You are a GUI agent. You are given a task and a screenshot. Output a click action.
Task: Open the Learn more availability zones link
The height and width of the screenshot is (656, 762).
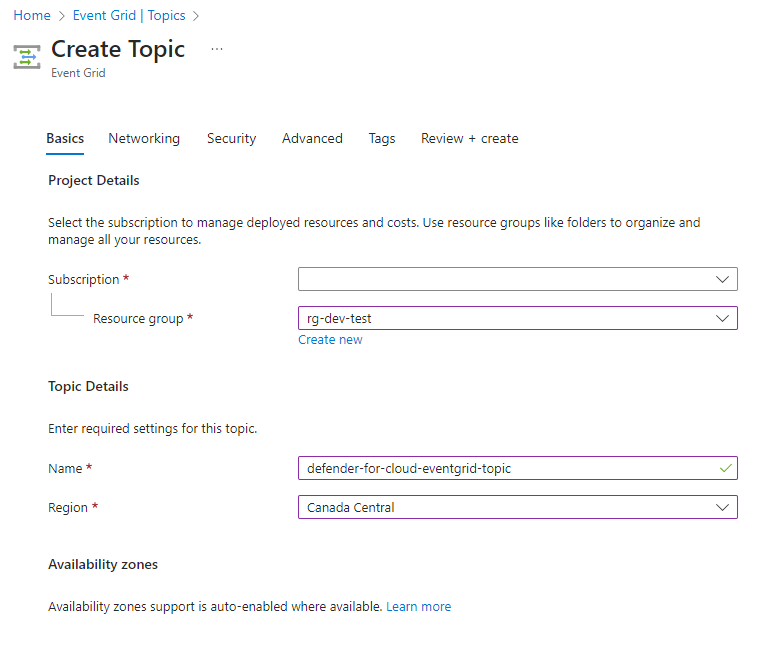click(418, 606)
